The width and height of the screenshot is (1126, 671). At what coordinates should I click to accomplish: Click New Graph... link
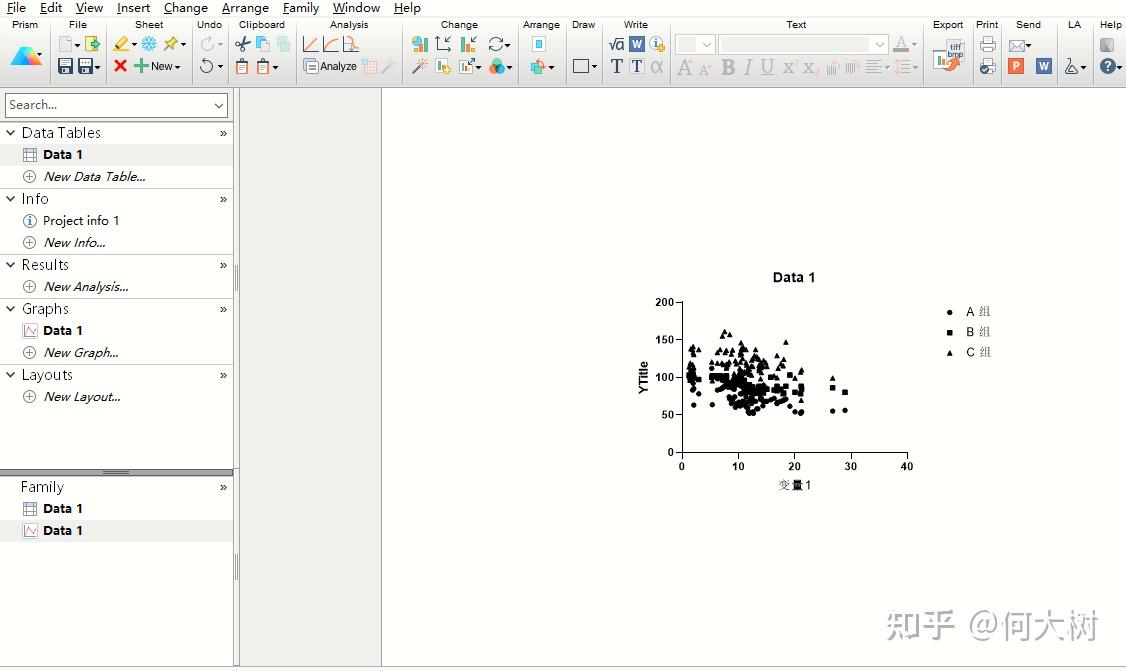coord(81,353)
